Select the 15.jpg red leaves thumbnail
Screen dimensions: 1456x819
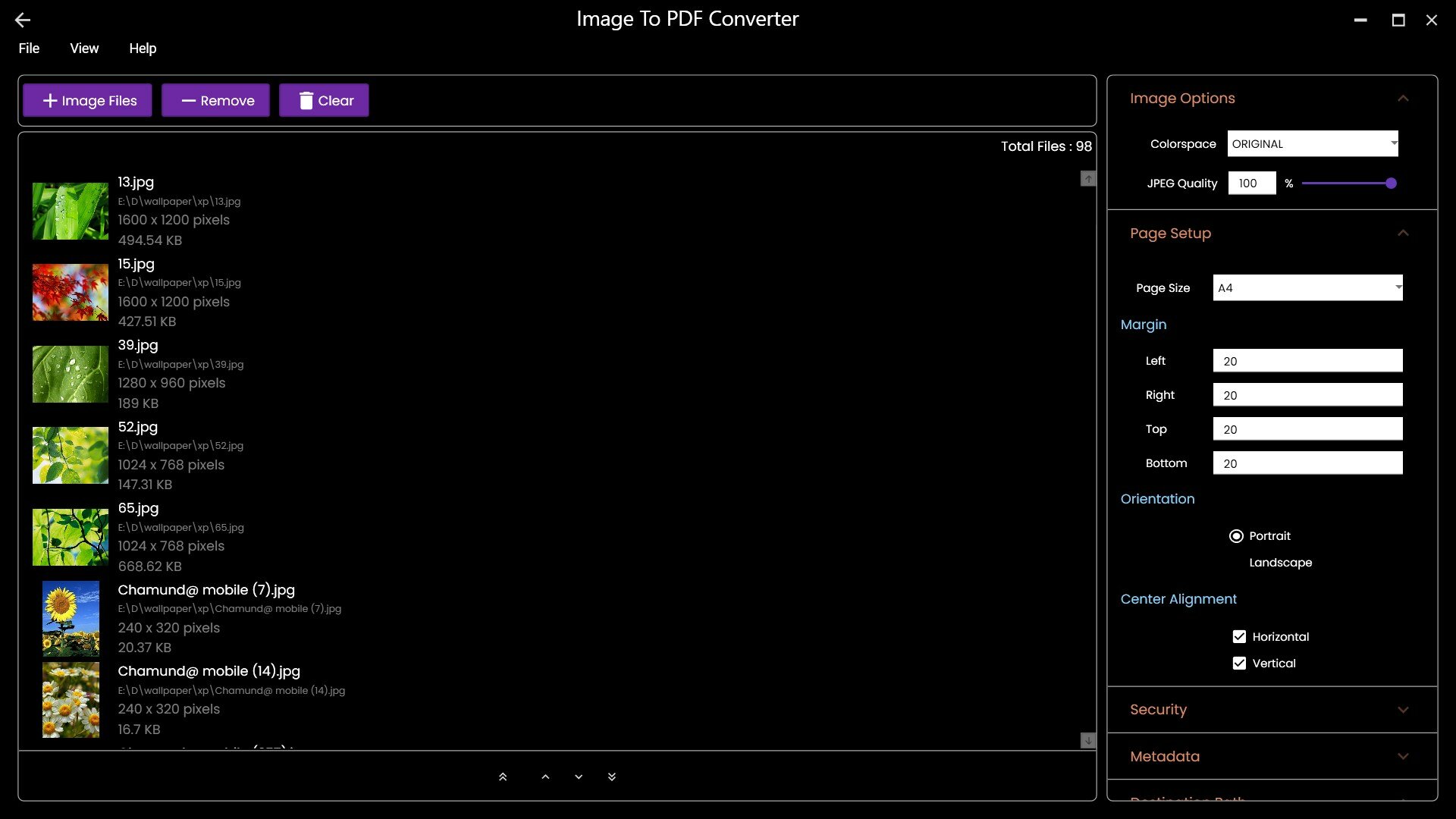click(x=71, y=293)
